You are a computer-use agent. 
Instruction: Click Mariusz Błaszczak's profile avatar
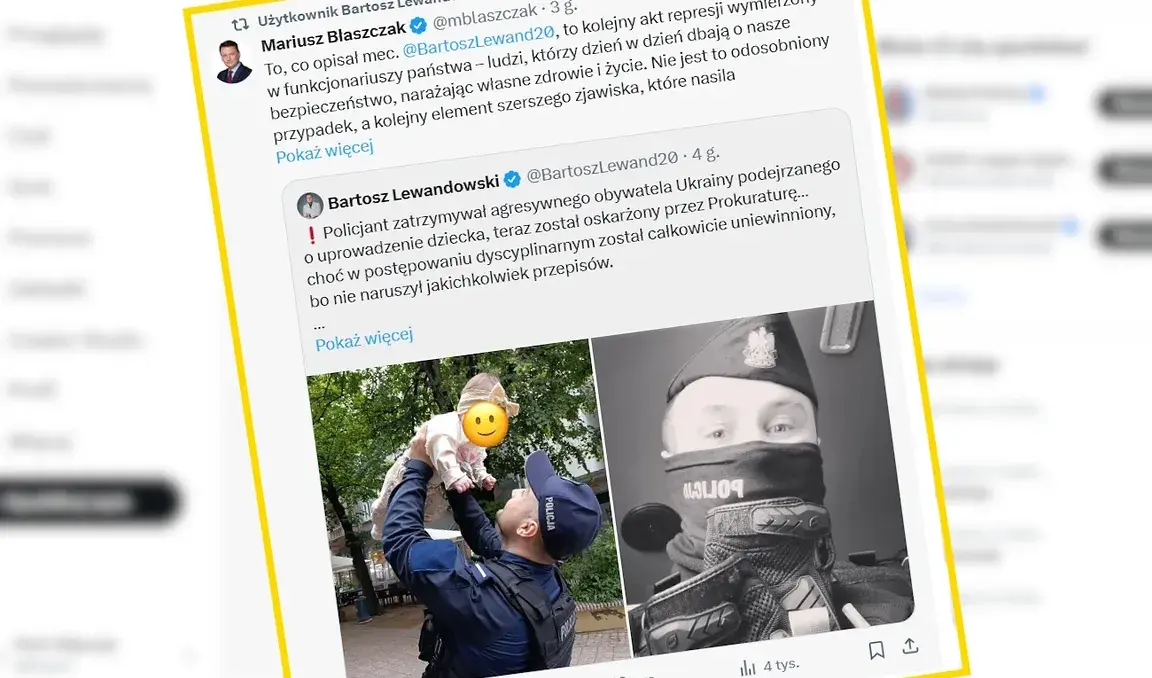(234, 62)
